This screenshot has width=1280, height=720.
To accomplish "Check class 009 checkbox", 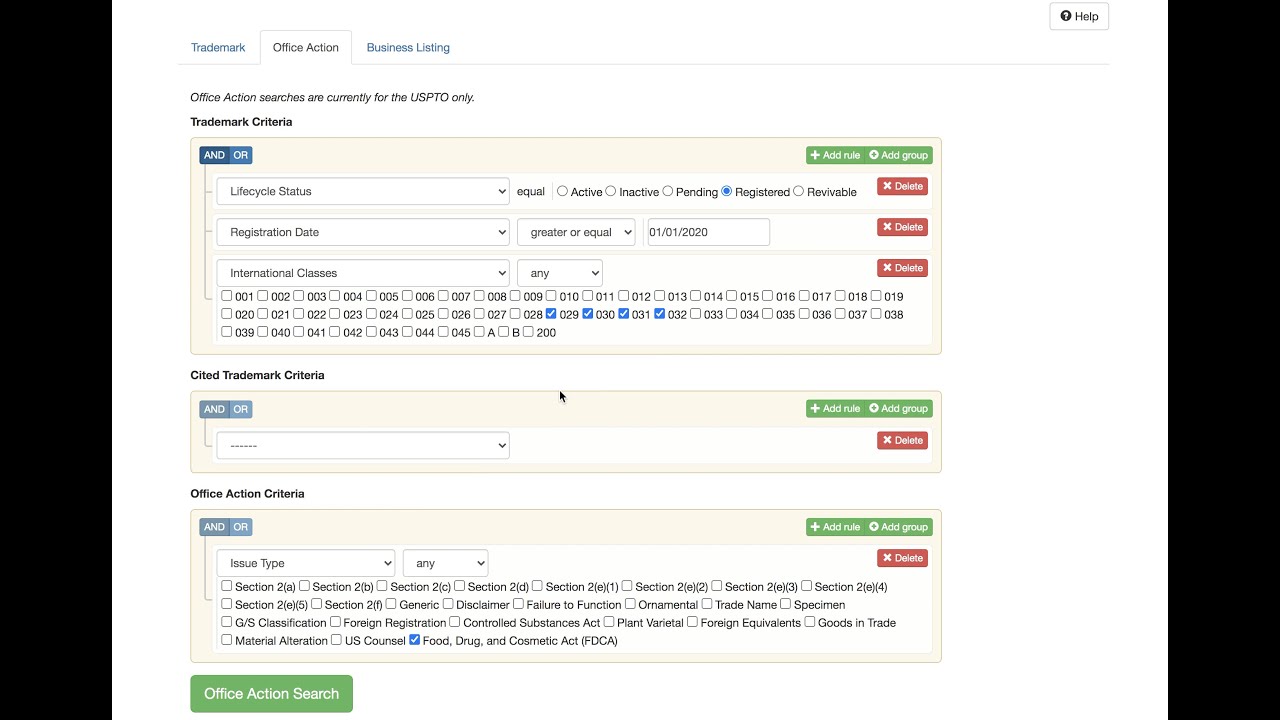I will pos(515,296).
